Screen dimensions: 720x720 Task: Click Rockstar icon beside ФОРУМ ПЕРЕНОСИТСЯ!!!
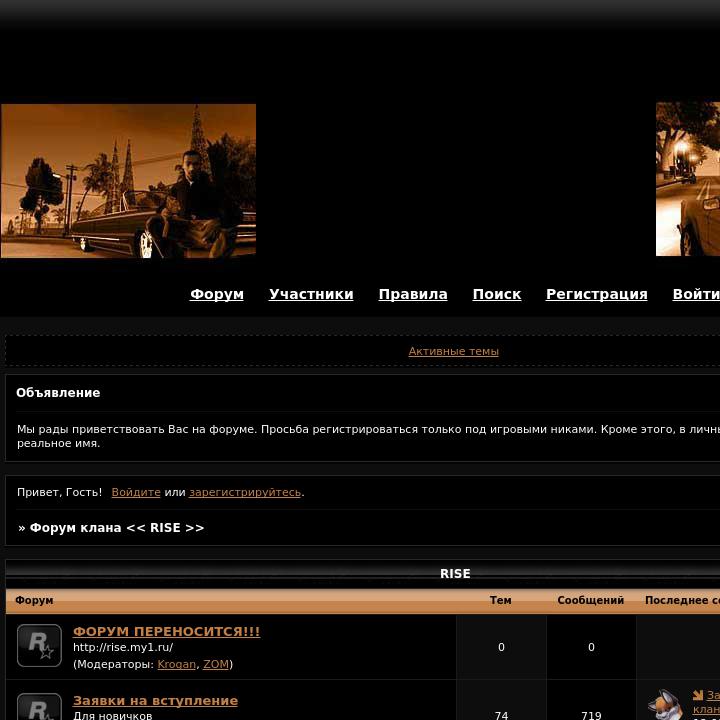39,645
